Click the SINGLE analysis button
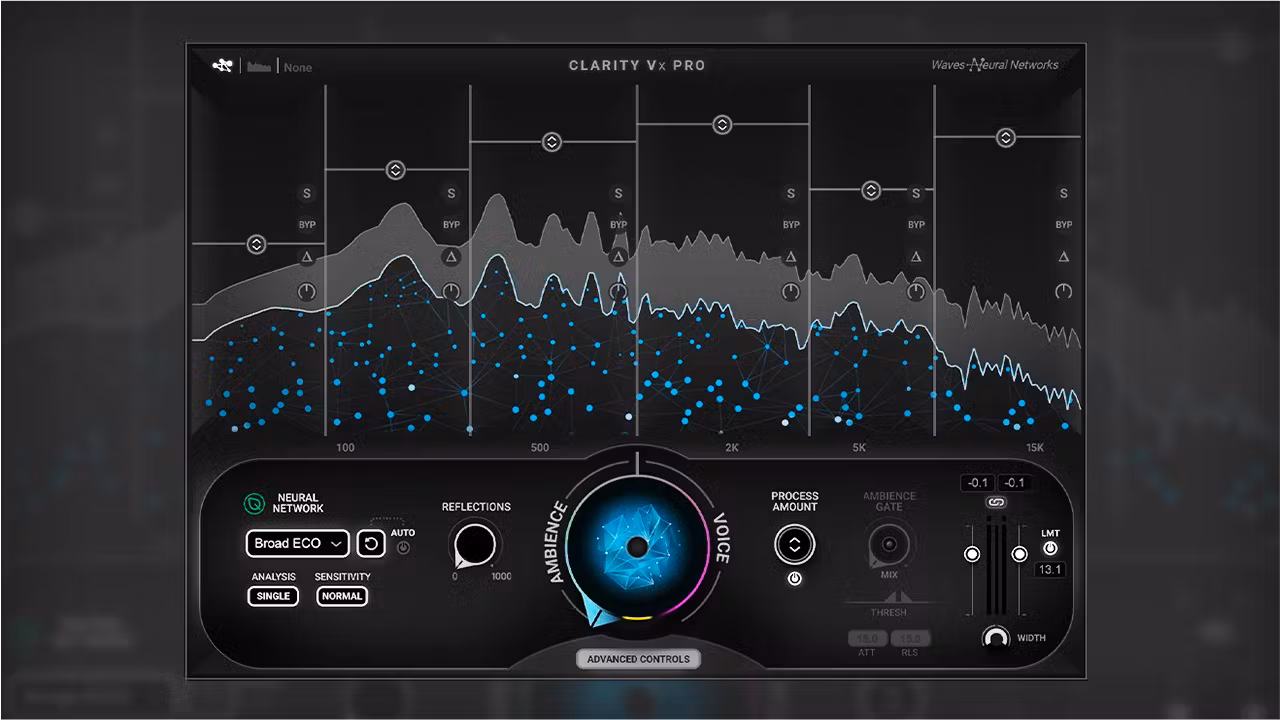 tap(273, 596)
